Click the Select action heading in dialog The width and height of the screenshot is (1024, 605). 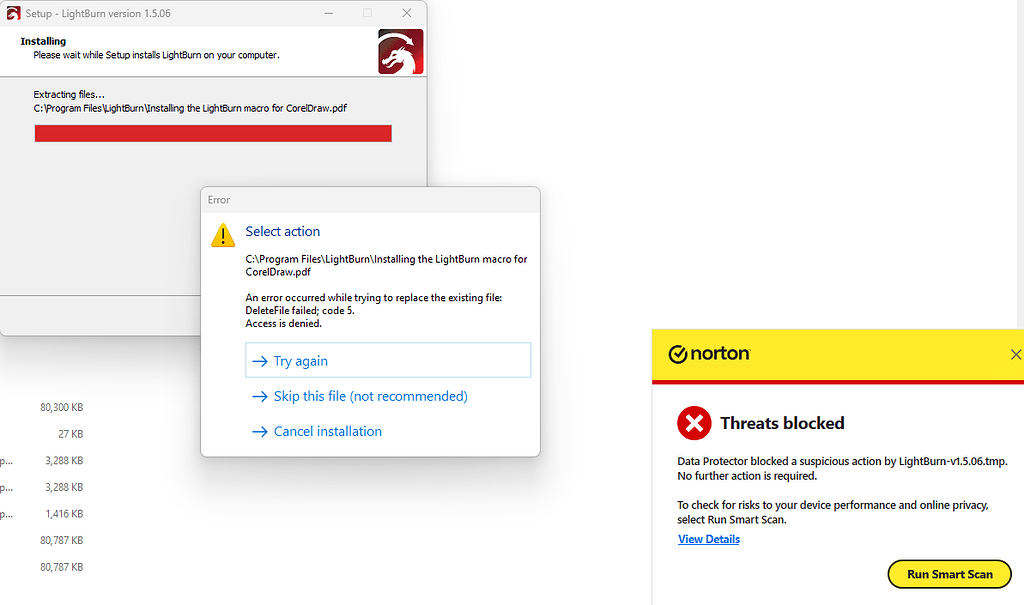click(x=283, y=231)
